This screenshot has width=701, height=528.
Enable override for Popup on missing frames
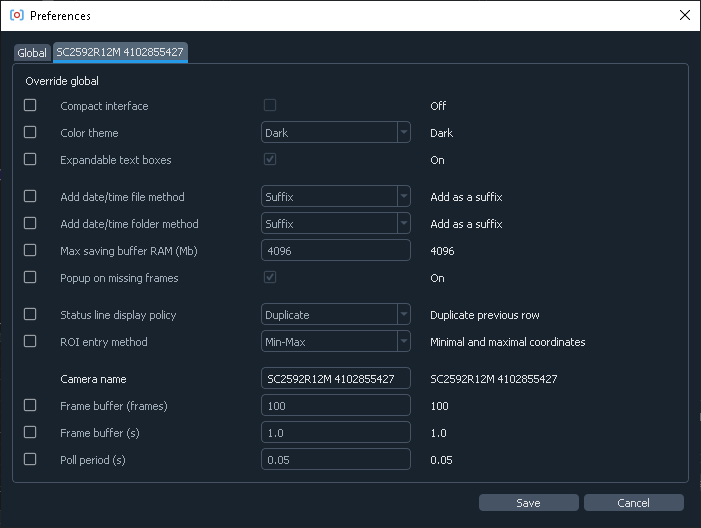30,277
